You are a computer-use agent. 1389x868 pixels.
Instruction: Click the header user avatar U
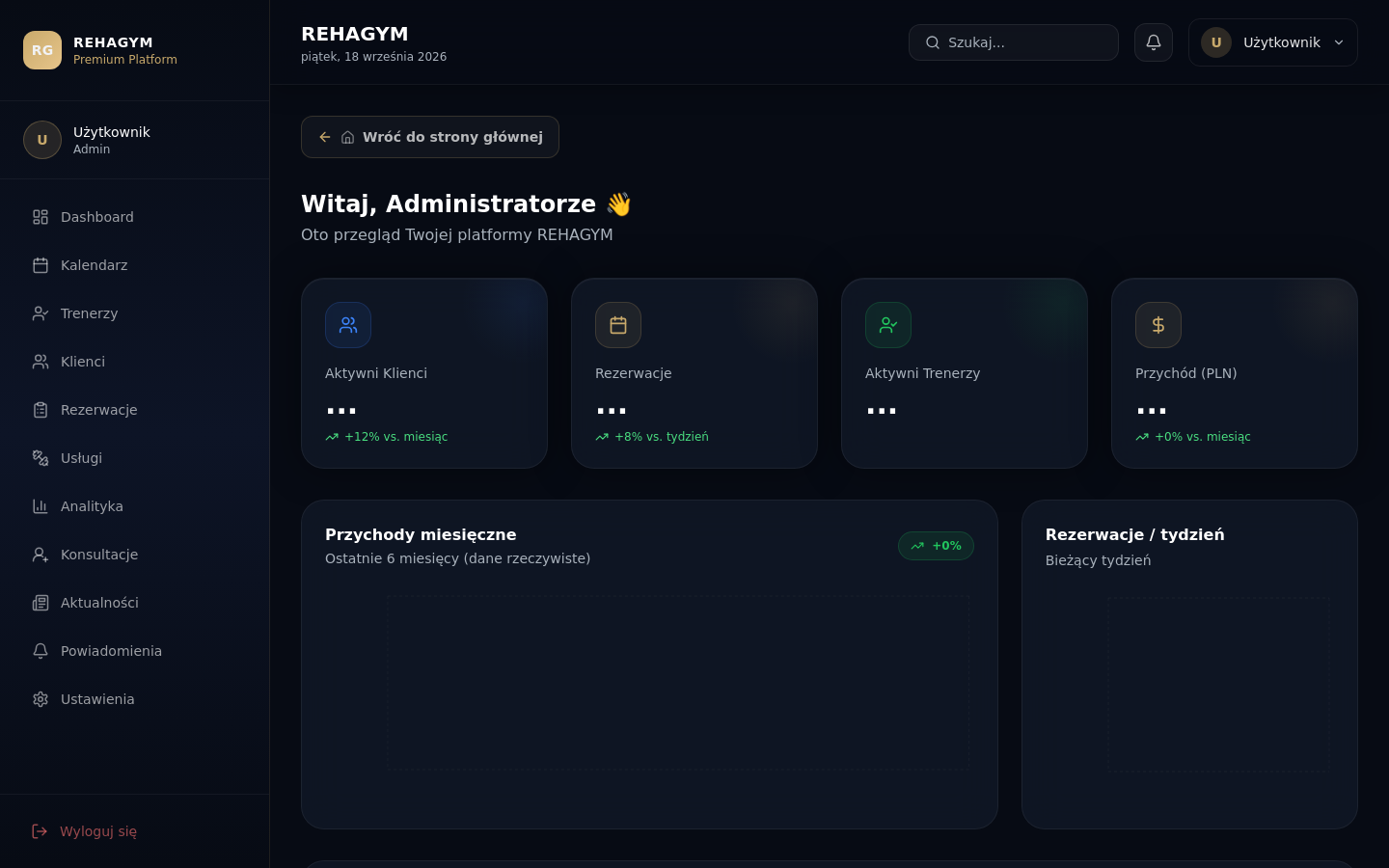1216,42
